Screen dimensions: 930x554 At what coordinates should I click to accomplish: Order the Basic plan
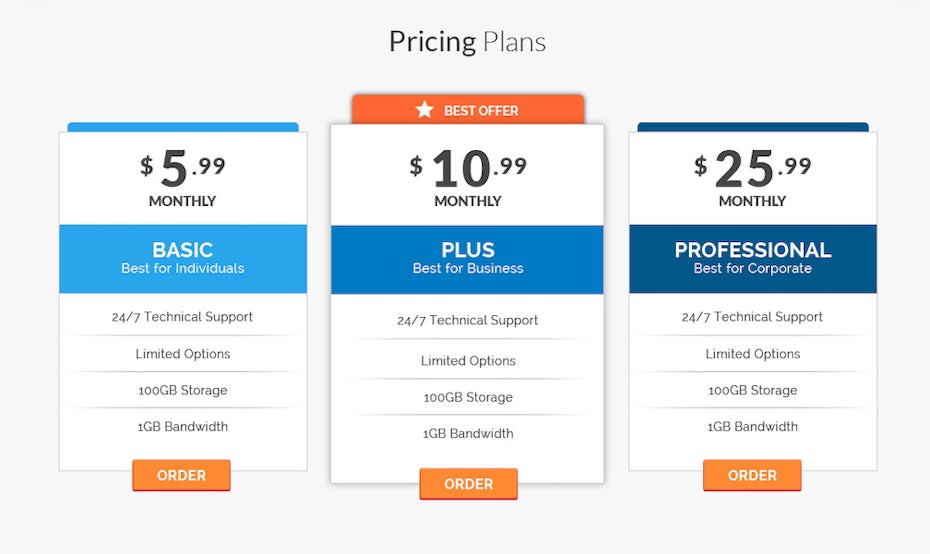(181, 475)
